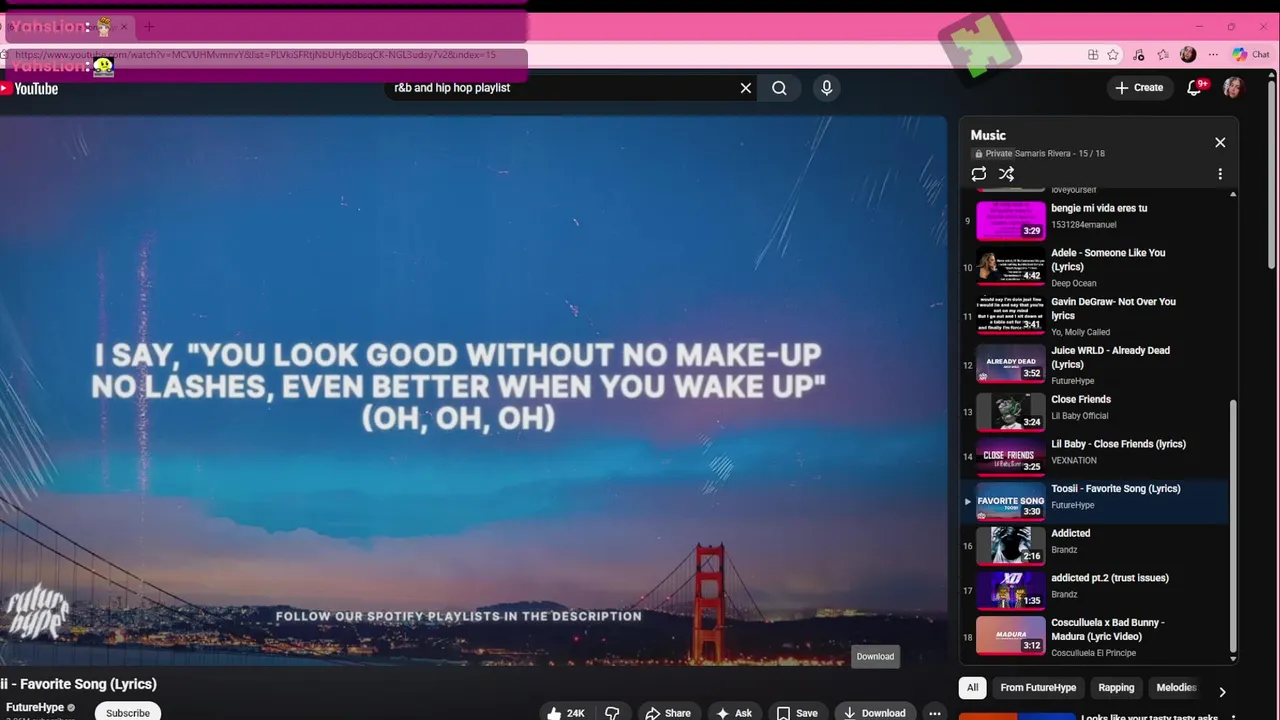Click the Music playlist title

988,135
